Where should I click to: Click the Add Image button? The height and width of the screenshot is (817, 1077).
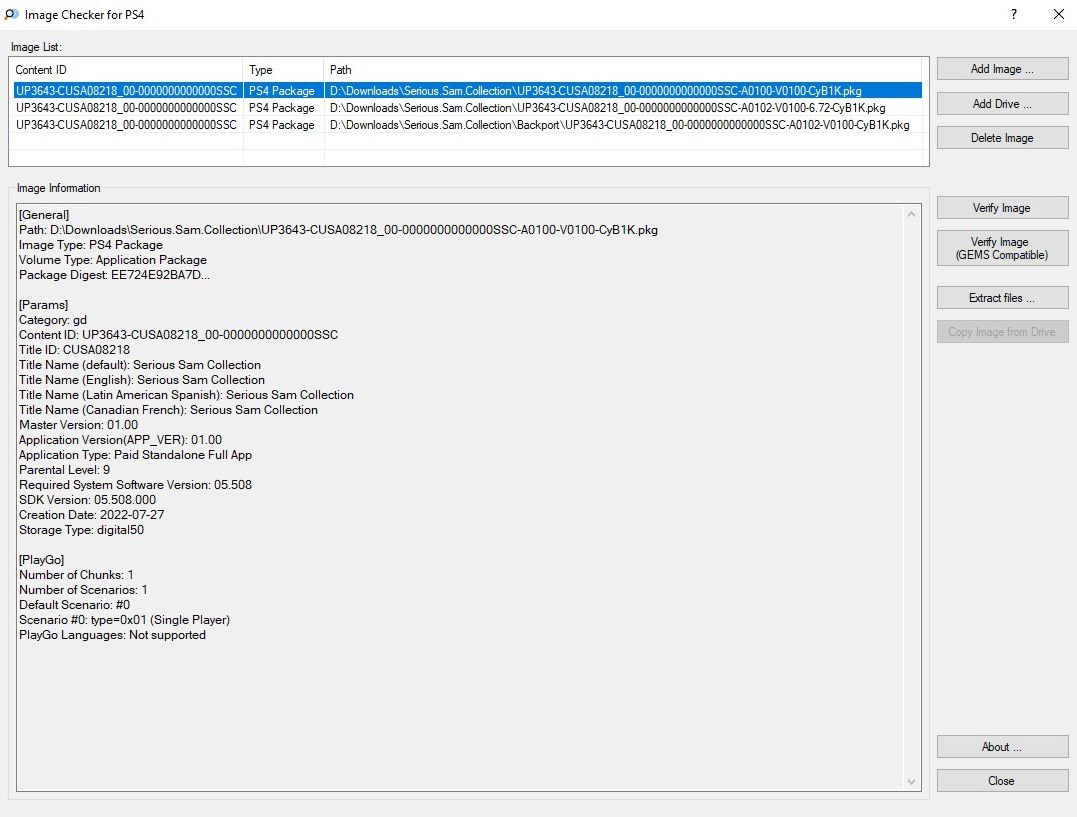pos(1002,69)
